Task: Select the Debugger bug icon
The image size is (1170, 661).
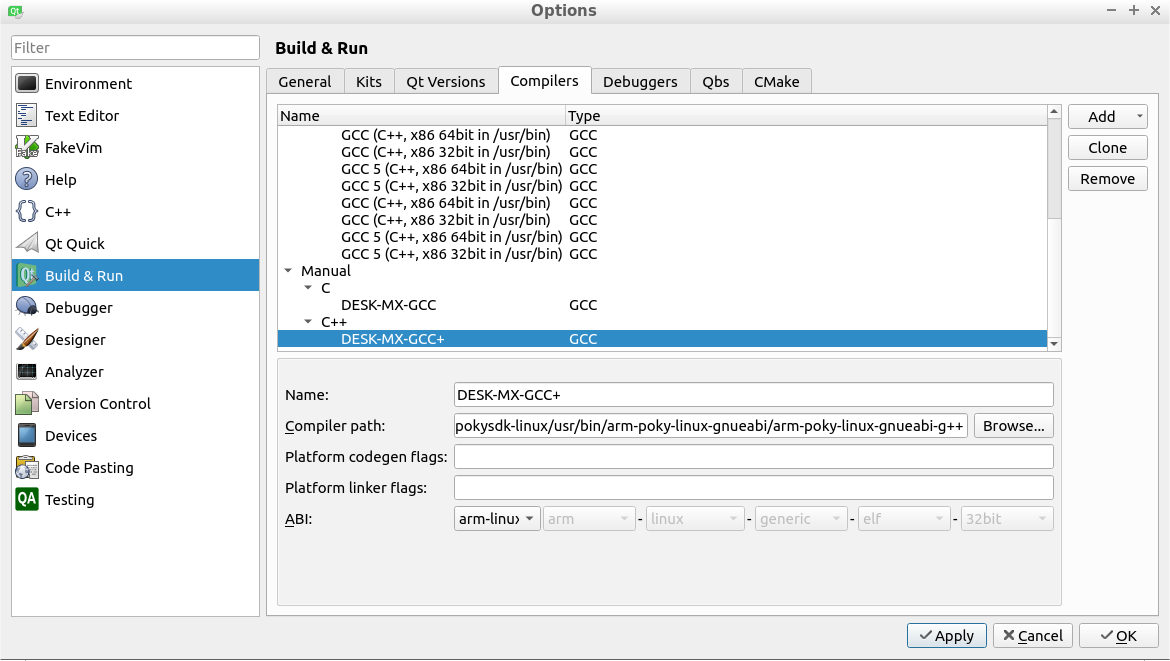Action: 27,308
